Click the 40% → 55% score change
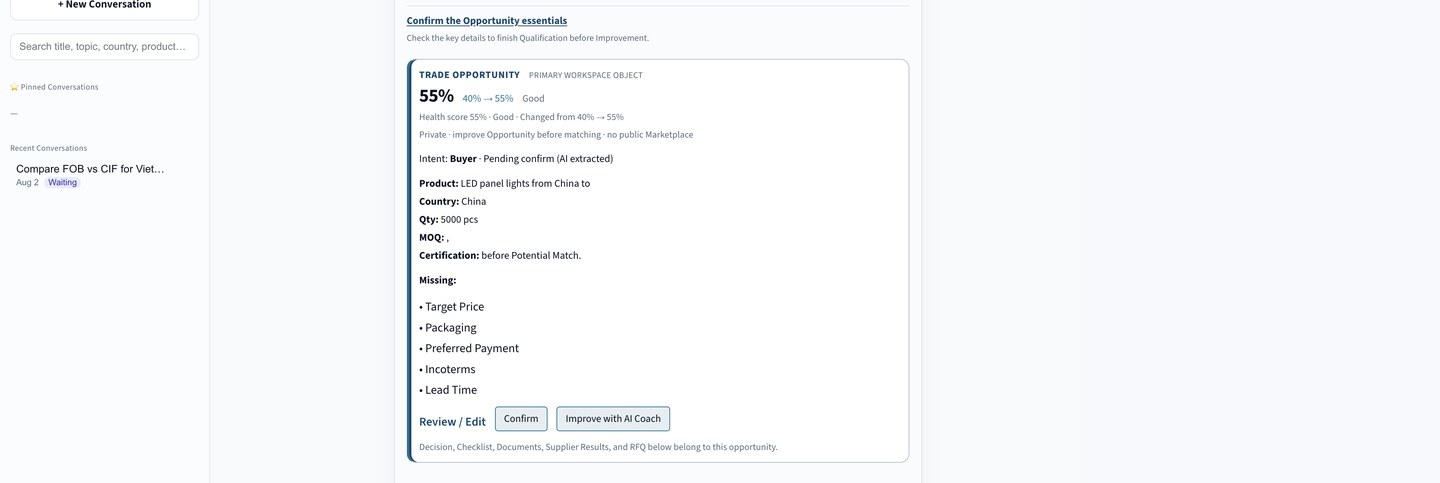This screenshot has height=483, width=1440. [x=488, y=99]
